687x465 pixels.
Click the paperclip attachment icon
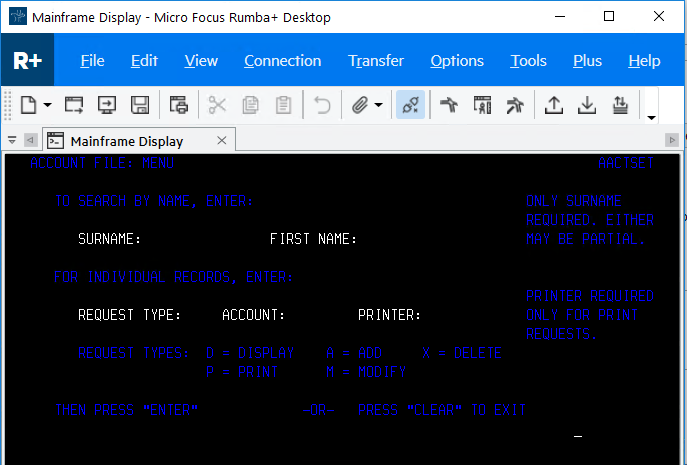pyautogui.click(x=360, y=104)
